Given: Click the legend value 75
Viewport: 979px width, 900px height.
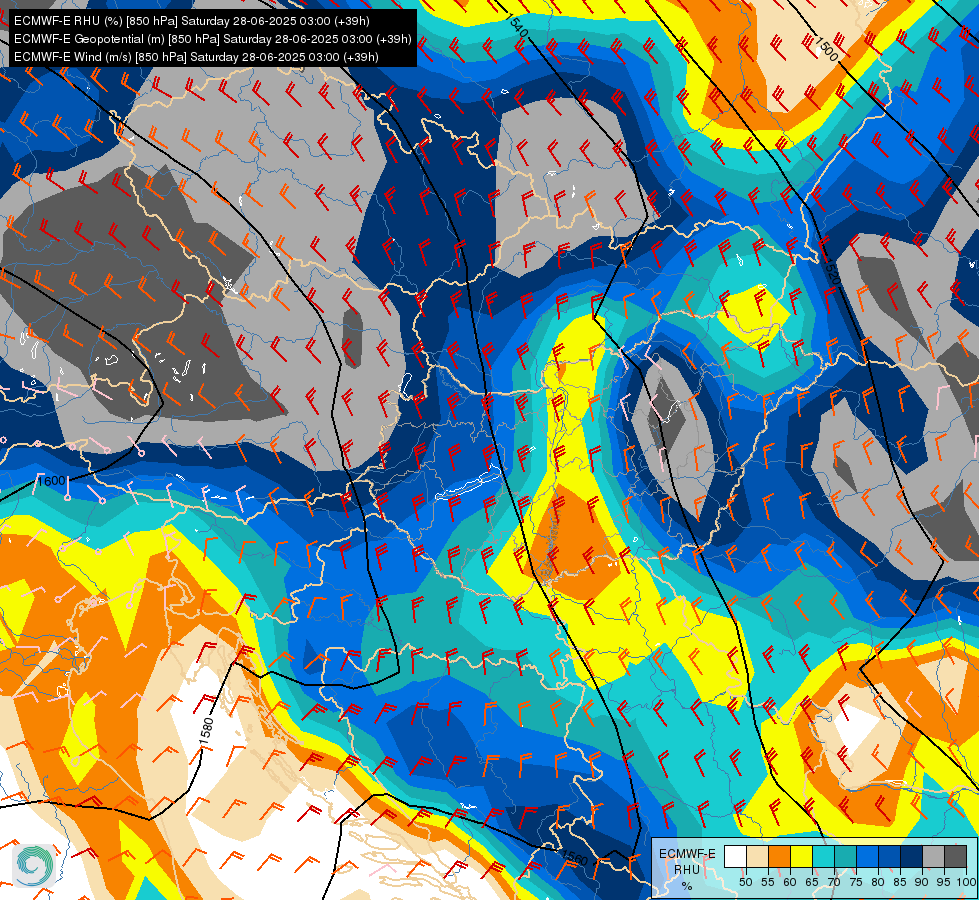Looking at the screenshot, I should [x=856, y=882].
